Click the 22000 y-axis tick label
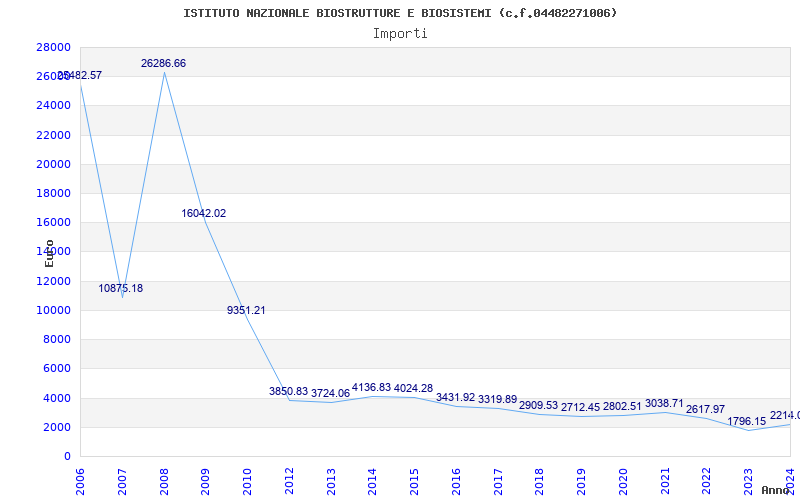This screenshot has height=500, width=800. pos(54,135)
